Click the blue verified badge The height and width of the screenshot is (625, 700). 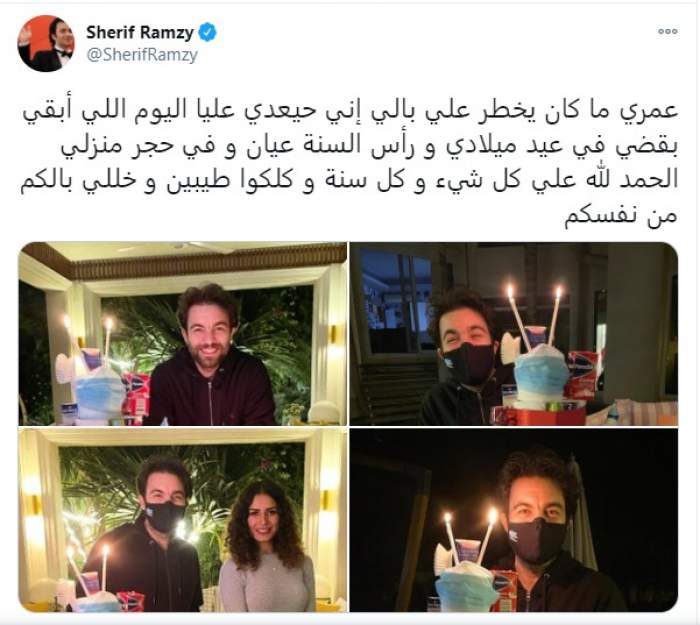coord(207,32)
